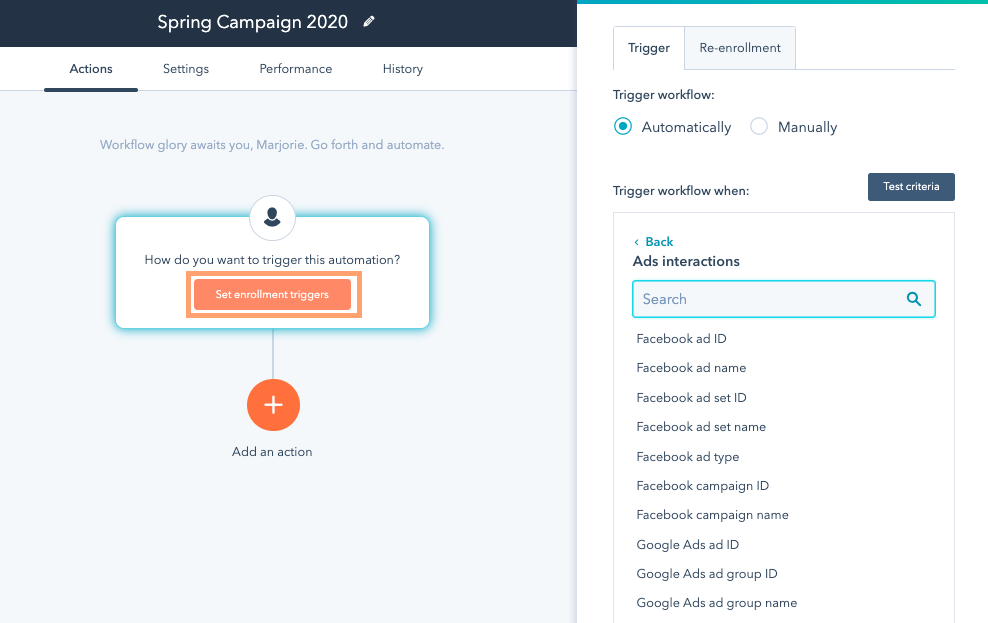988x623 pixels.
Task: Open the Trigger tab
Action: coord(649,48)
